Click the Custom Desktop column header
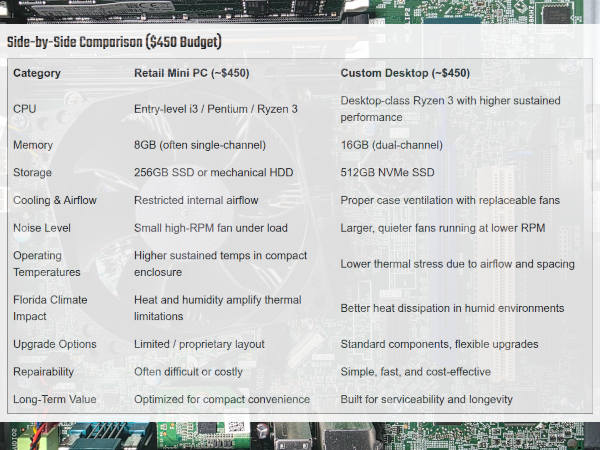This screenshot has width=600, height=450. tap(405, 73)
